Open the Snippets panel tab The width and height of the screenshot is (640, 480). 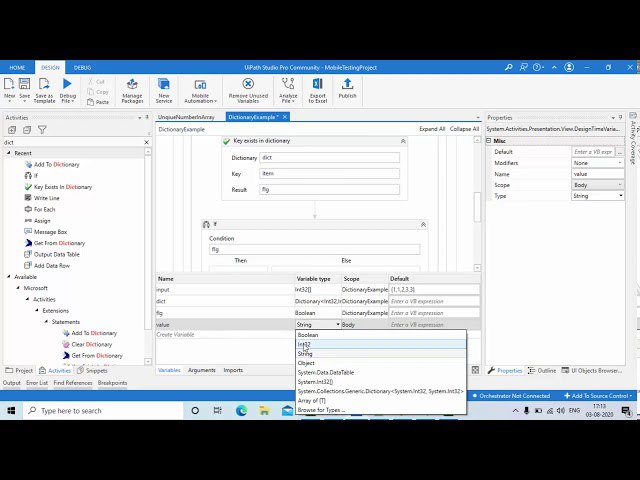[92, 371]
